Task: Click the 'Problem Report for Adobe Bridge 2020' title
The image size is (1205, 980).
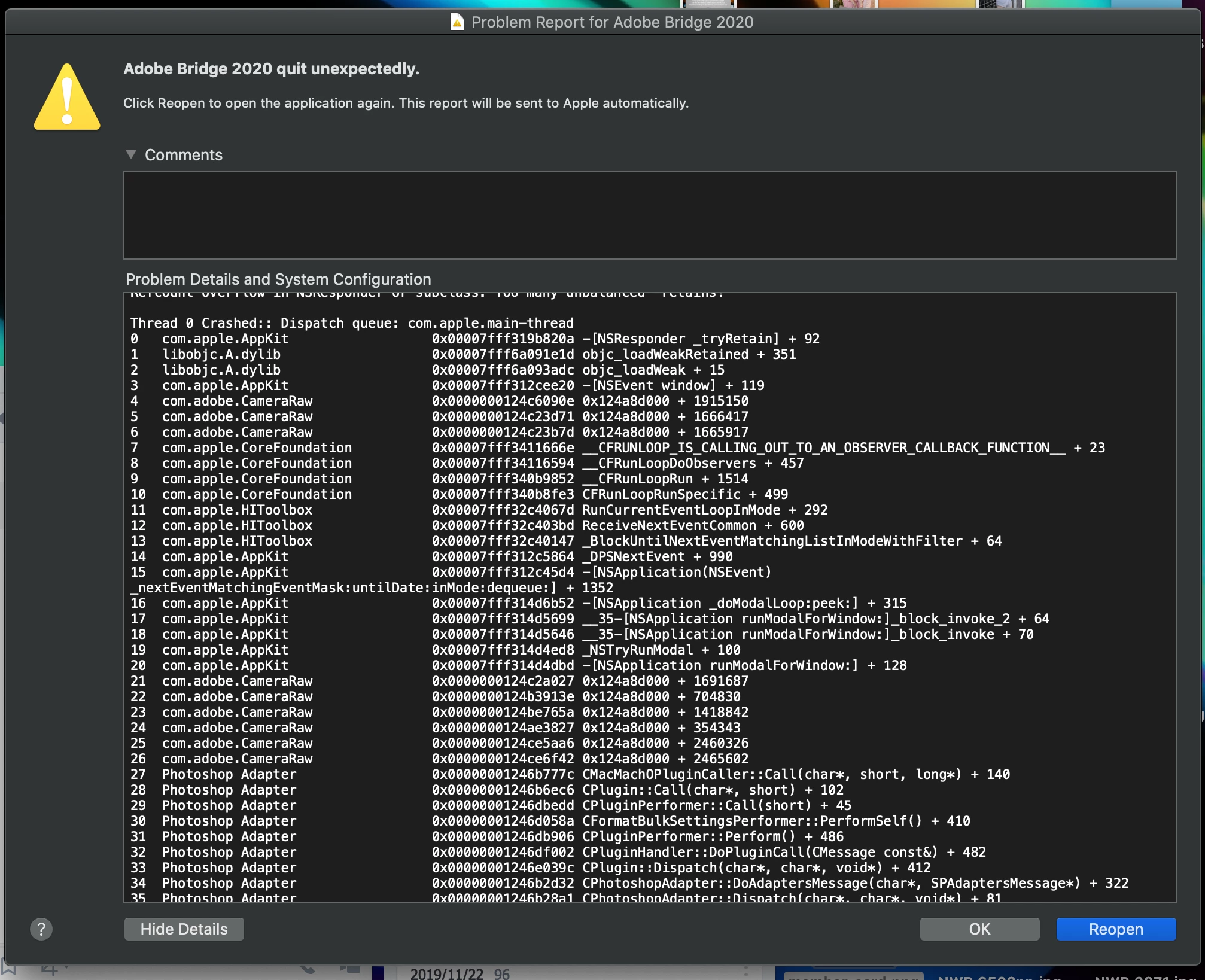Action: coord(612,22)
